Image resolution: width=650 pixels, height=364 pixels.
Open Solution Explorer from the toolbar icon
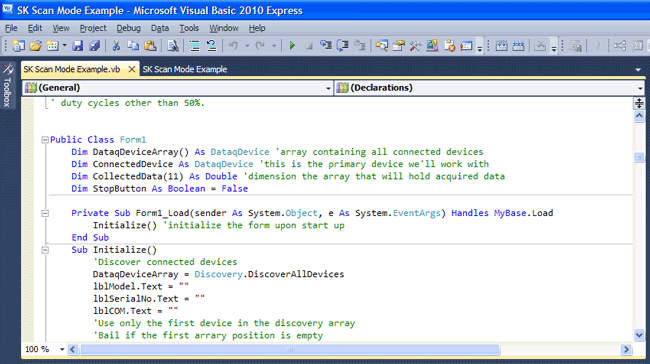[x=382, y=46]
